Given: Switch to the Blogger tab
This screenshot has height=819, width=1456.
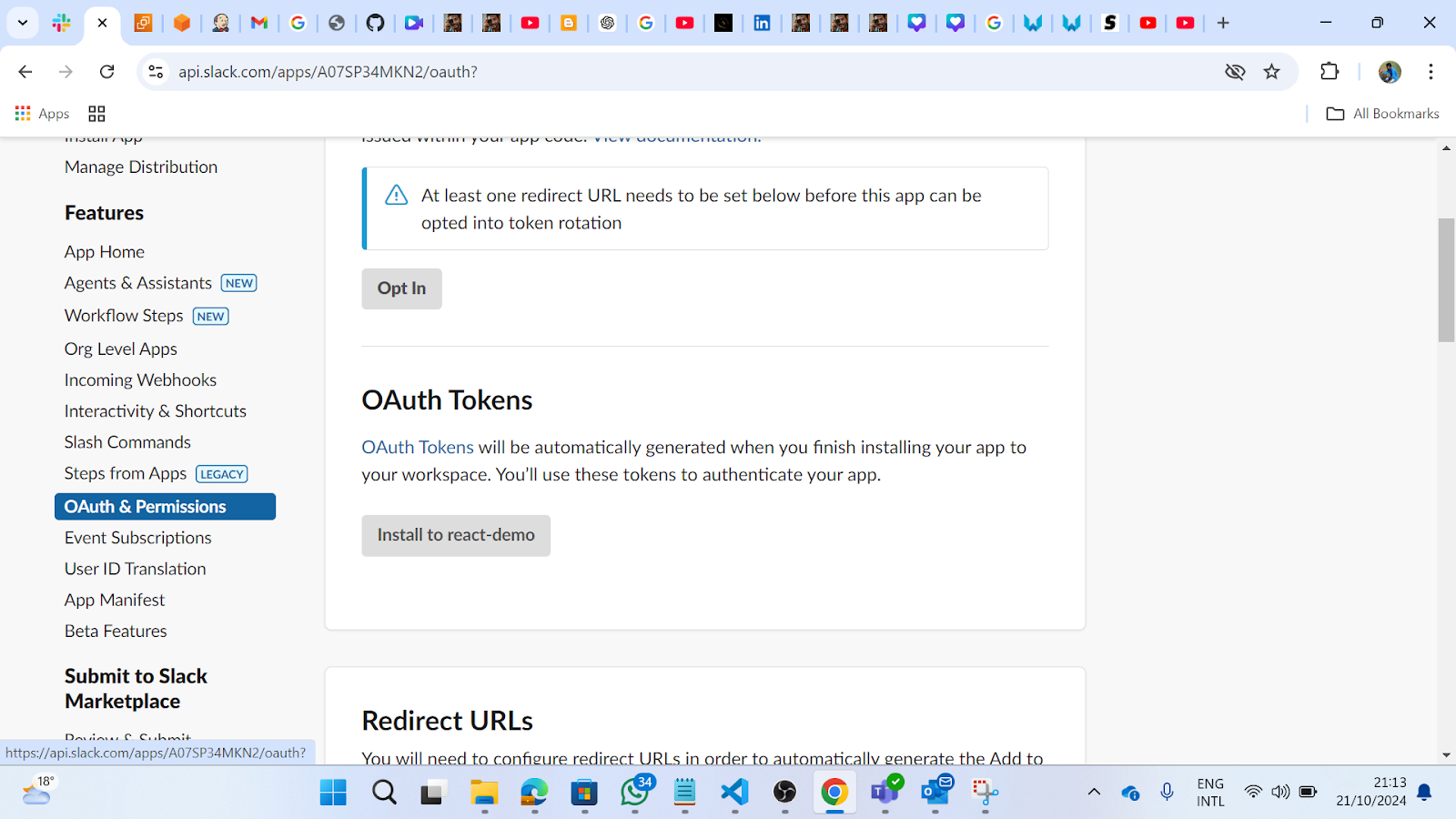Looking at the screenshot, I should click(569, 23).
